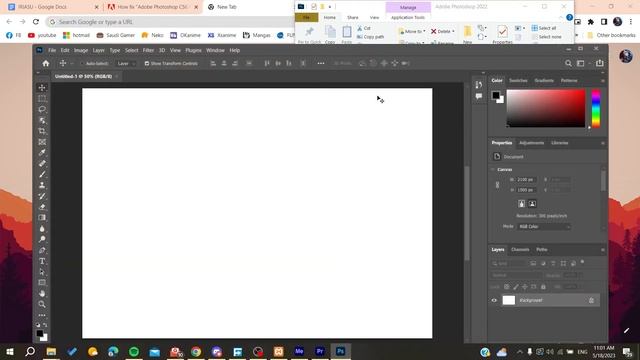
Task: Open the Window menu
Action: click(x=215, y=50)
